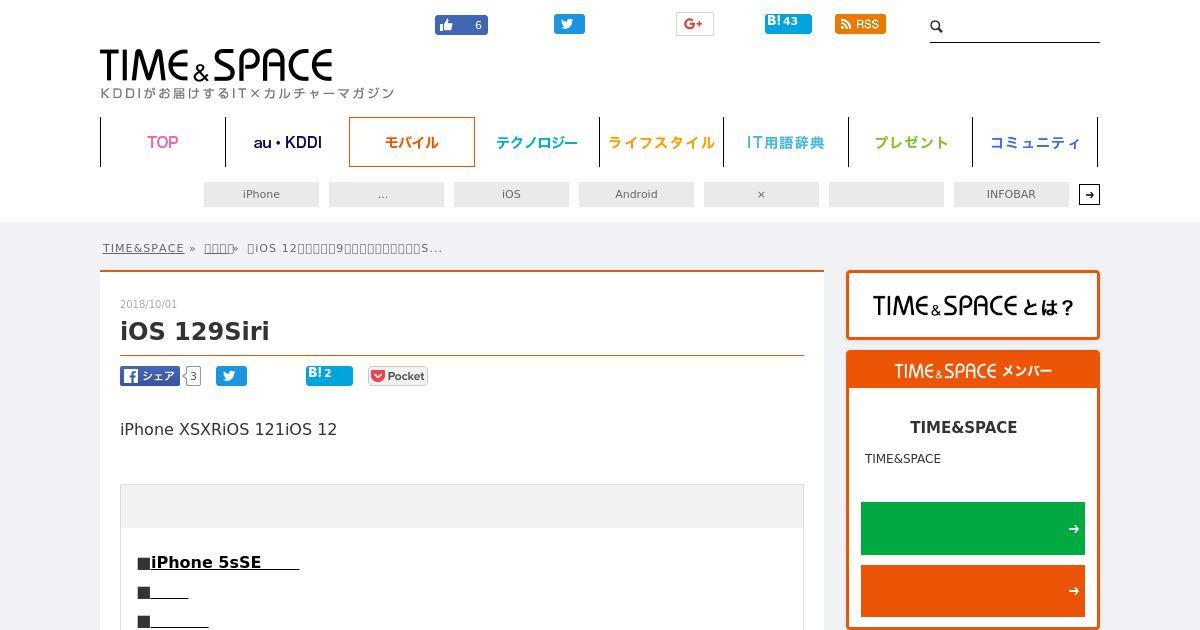Click the second breadcrumb category link
This screenshot has height=630, width=1200.
pos(219,248)
